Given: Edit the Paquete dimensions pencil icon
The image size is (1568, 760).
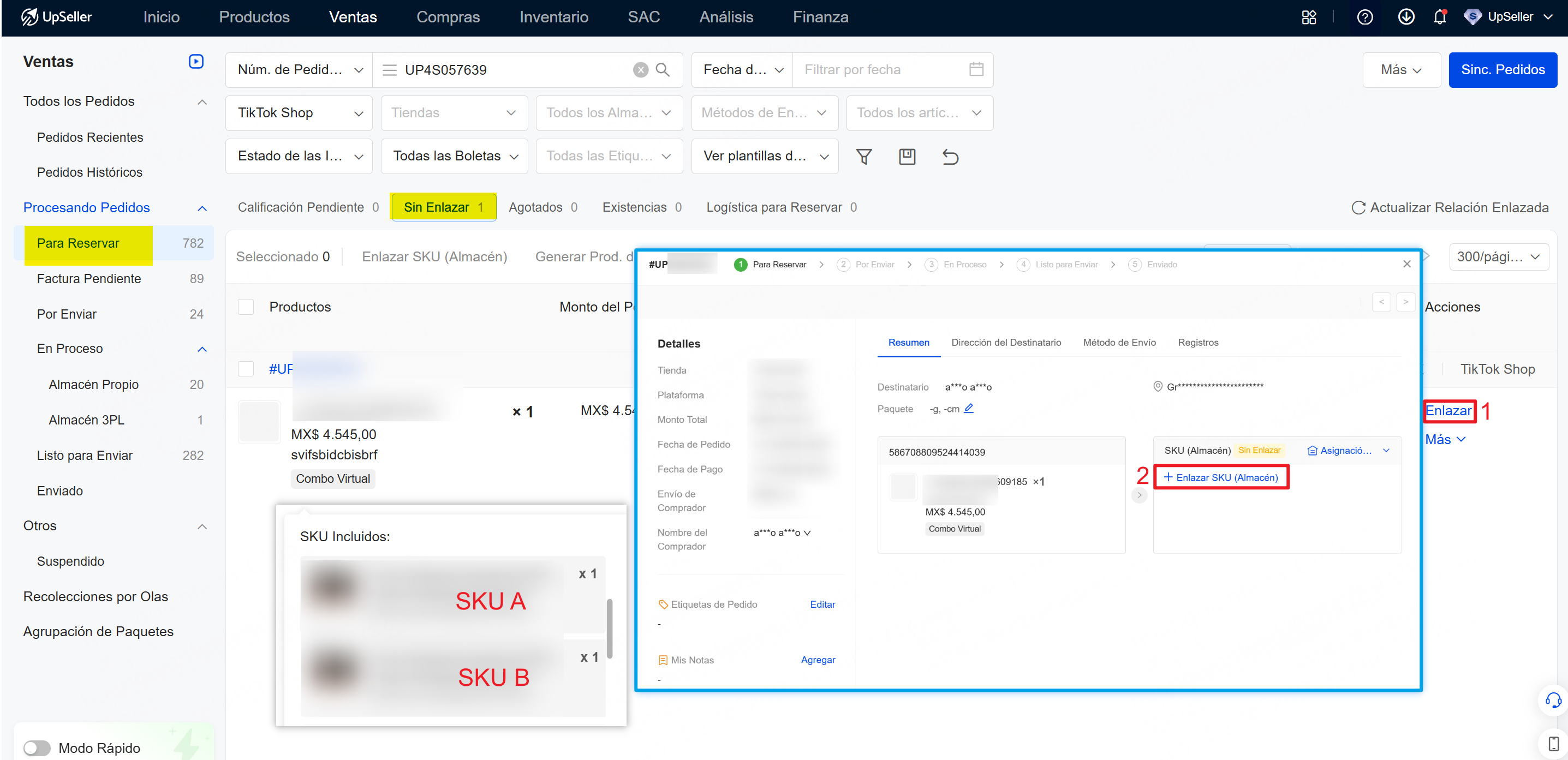Looking at the screenshot, I should [968, 408].
